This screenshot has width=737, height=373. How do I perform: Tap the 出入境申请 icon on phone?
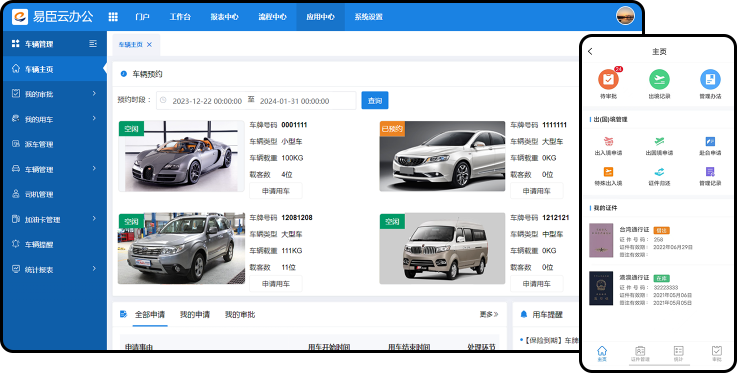pyautogui.click(x=608, y=141)
